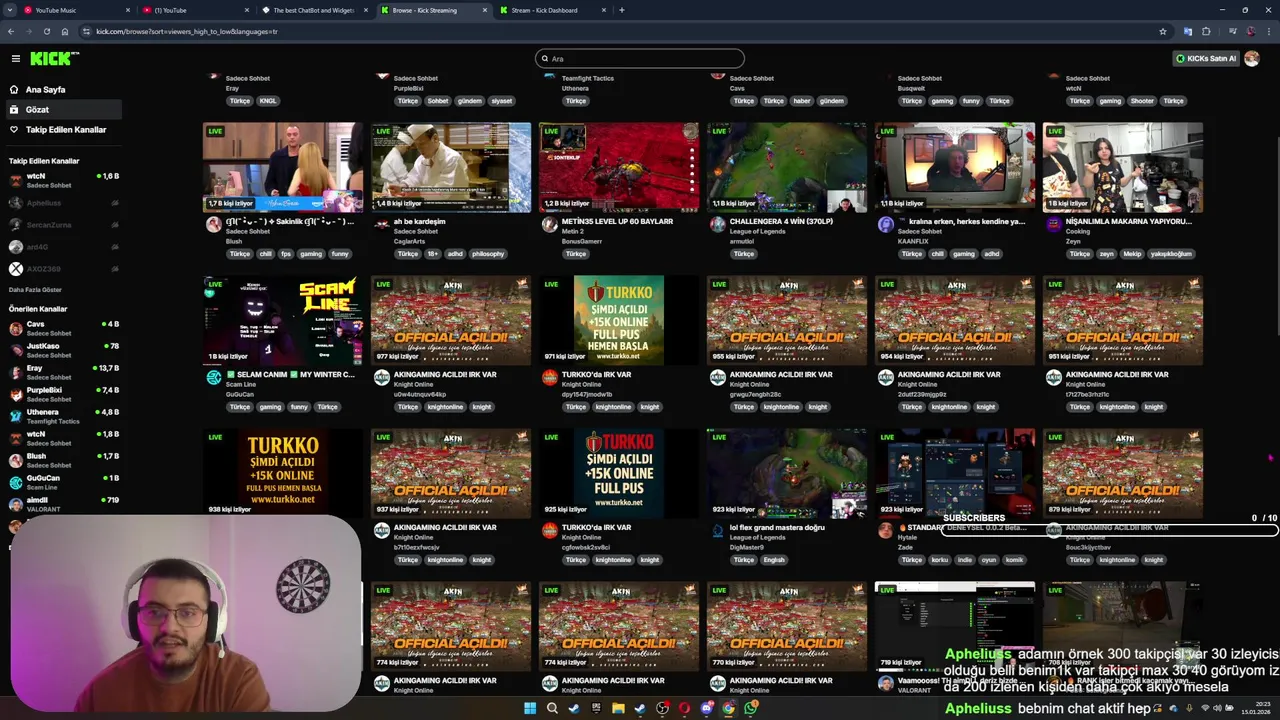
Task: Open recommended channel Uthenera
Action: (64, 416)
